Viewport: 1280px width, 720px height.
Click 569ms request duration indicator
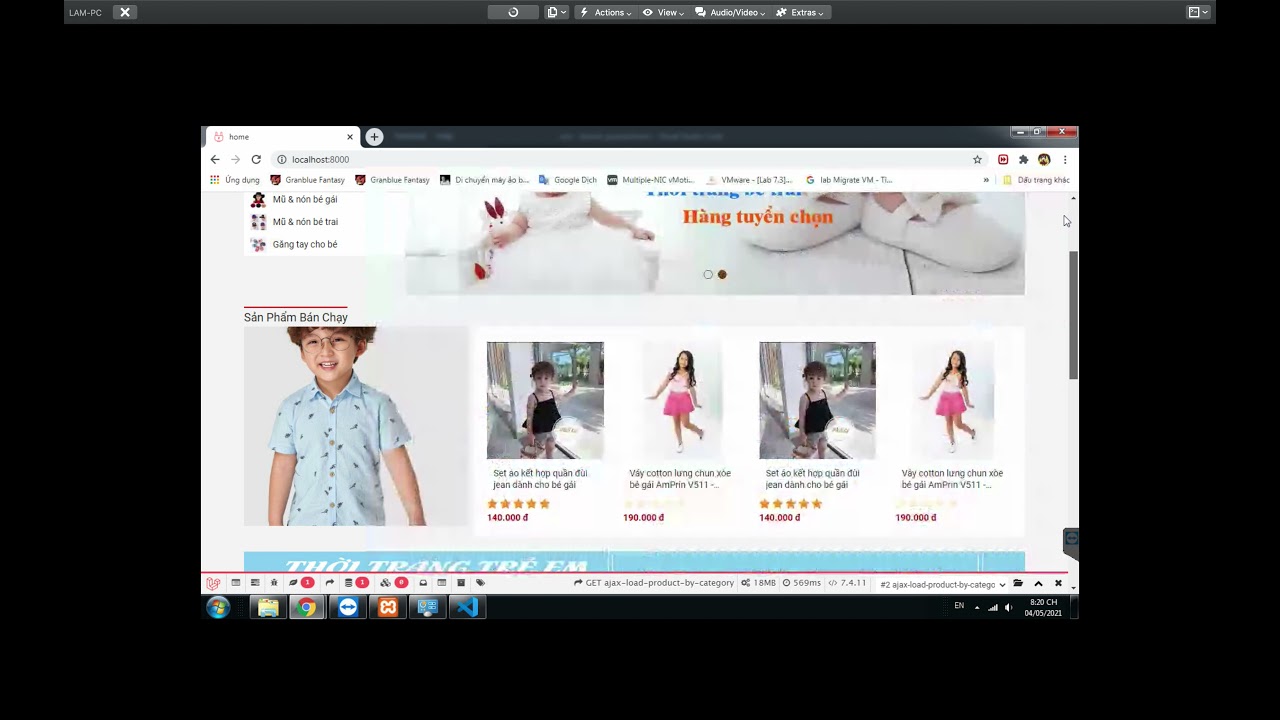tap(801, 583)
